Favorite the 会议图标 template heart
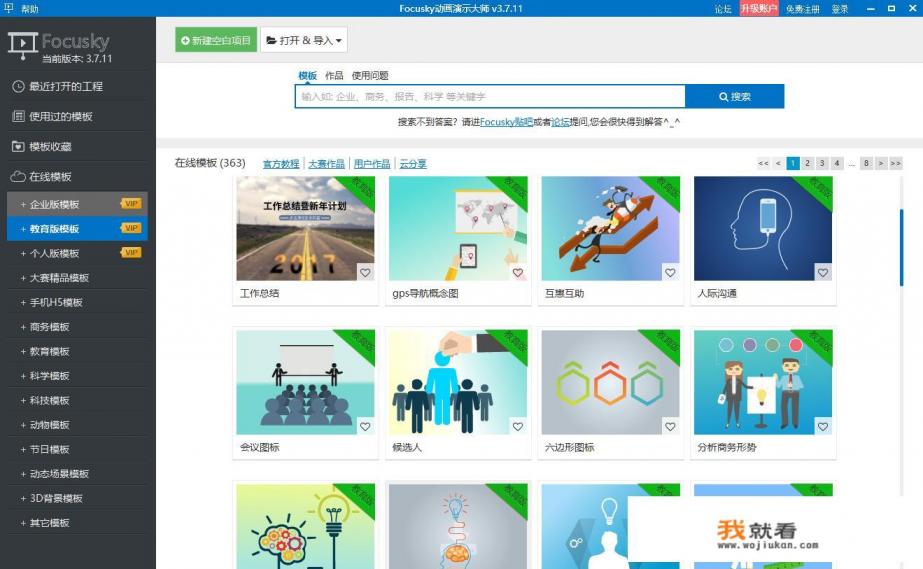This screenshot has width=923, height=569. click(x=365, y=427)
